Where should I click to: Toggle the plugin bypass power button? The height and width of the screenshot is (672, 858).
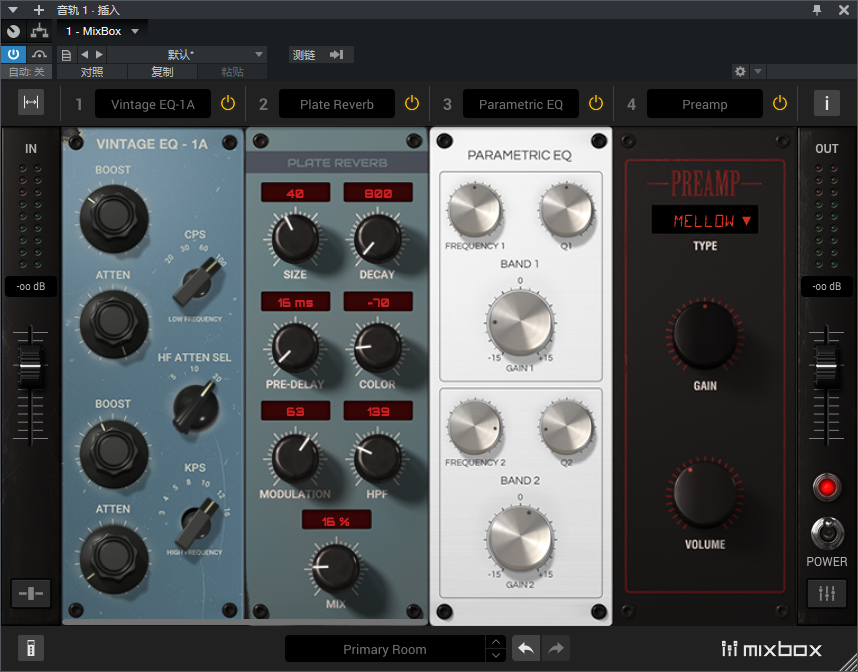click(13, 54)
